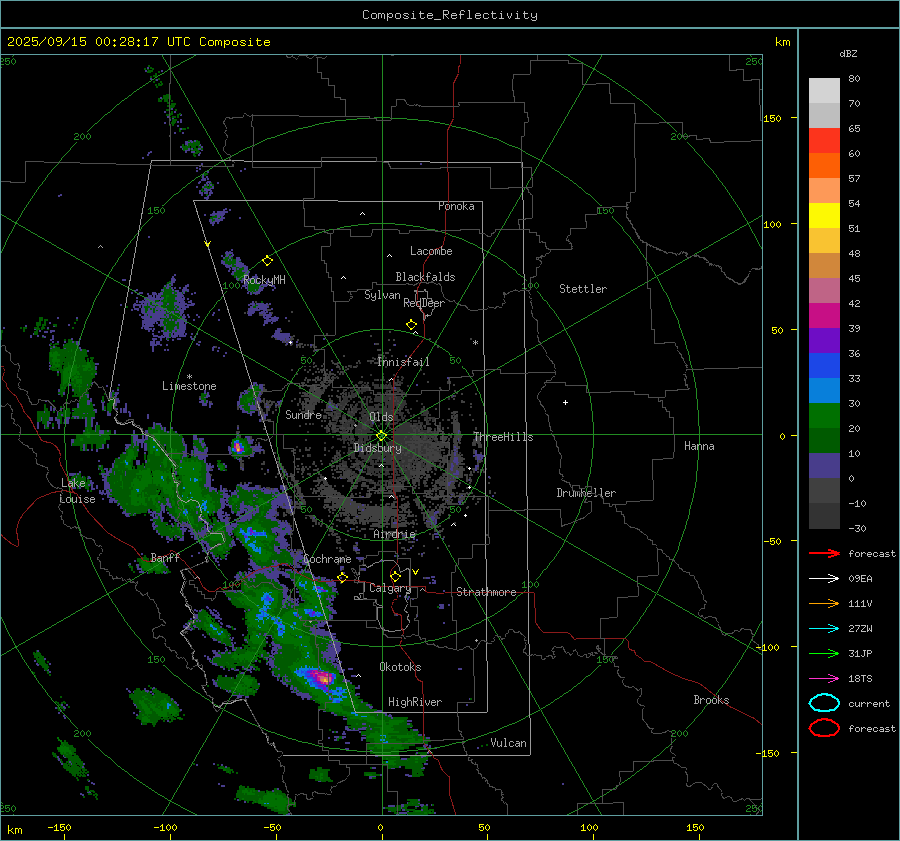
Task: Select the lightest gray 80 dBZ block
Action: (x=824, y=91)
